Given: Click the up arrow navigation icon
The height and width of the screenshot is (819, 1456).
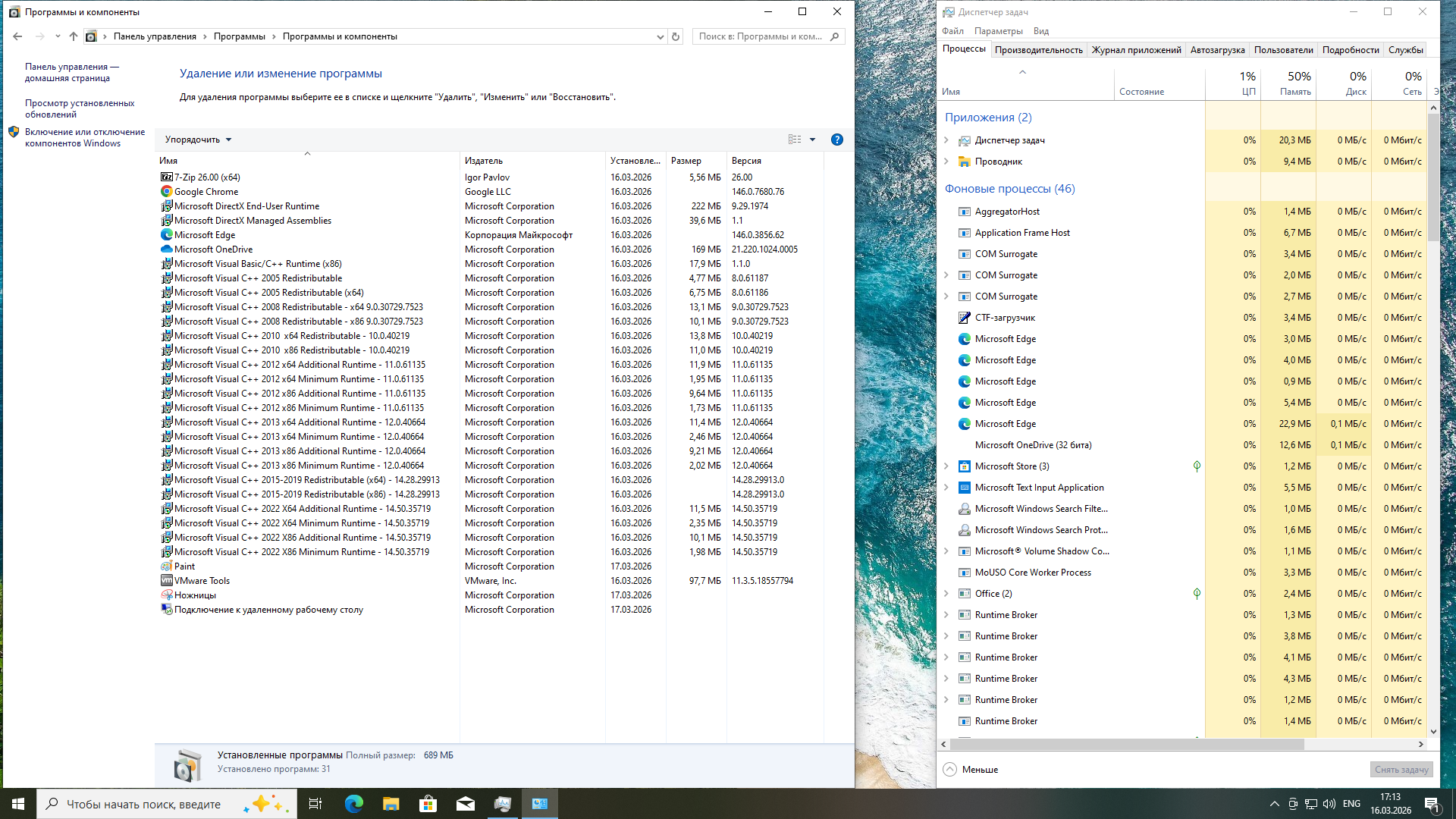Looking at the screenshot, I should click(x=74, y=36).
